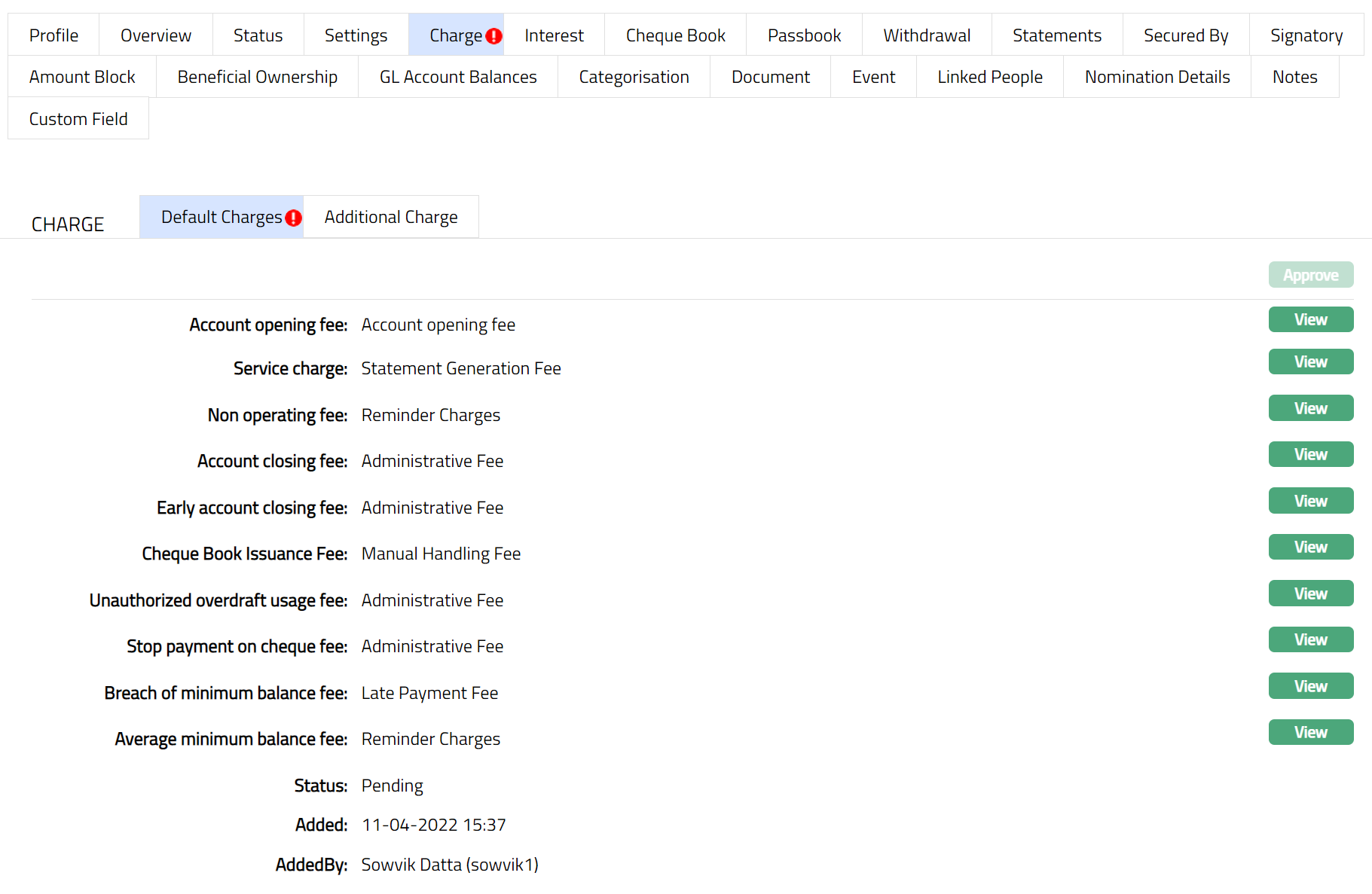1372x894 pixels.
Task: Open the Beneficial Ownership tab
Action: pyautogui.click(x=257, y=77)
